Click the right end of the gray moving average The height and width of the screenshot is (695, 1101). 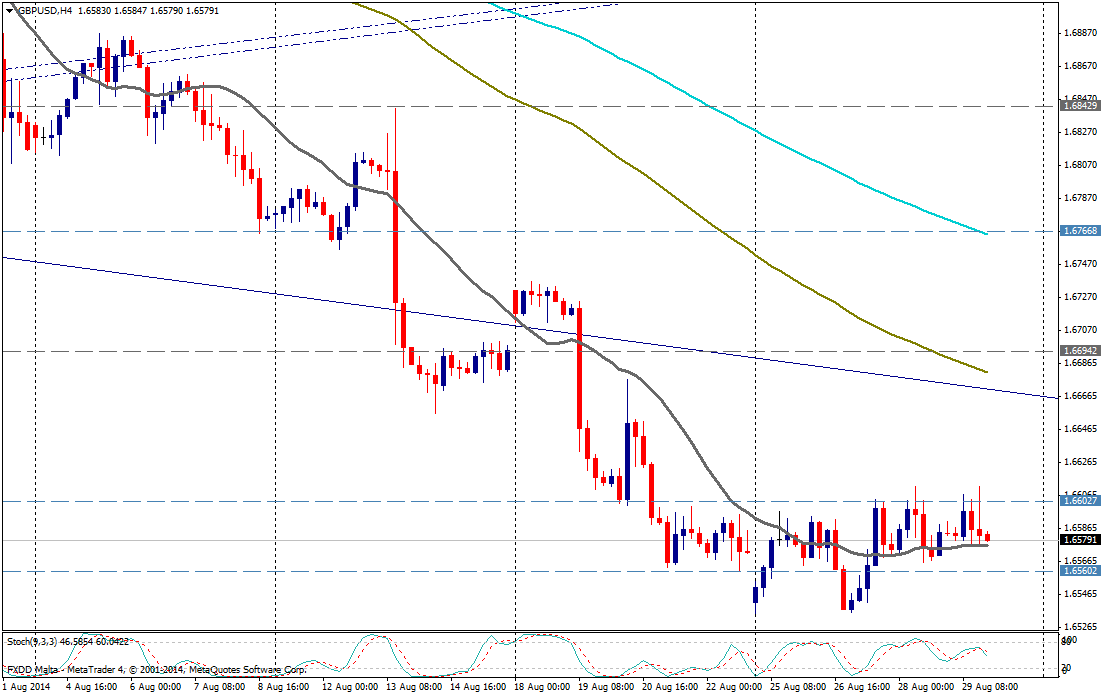[986, 545]
